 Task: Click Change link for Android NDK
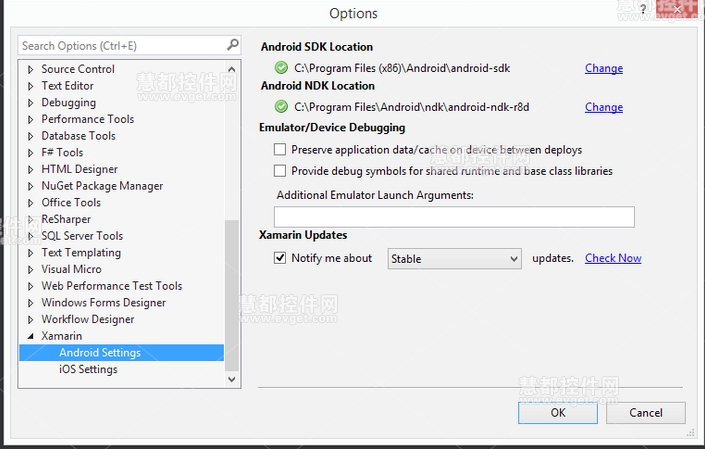tap(604, 107)
